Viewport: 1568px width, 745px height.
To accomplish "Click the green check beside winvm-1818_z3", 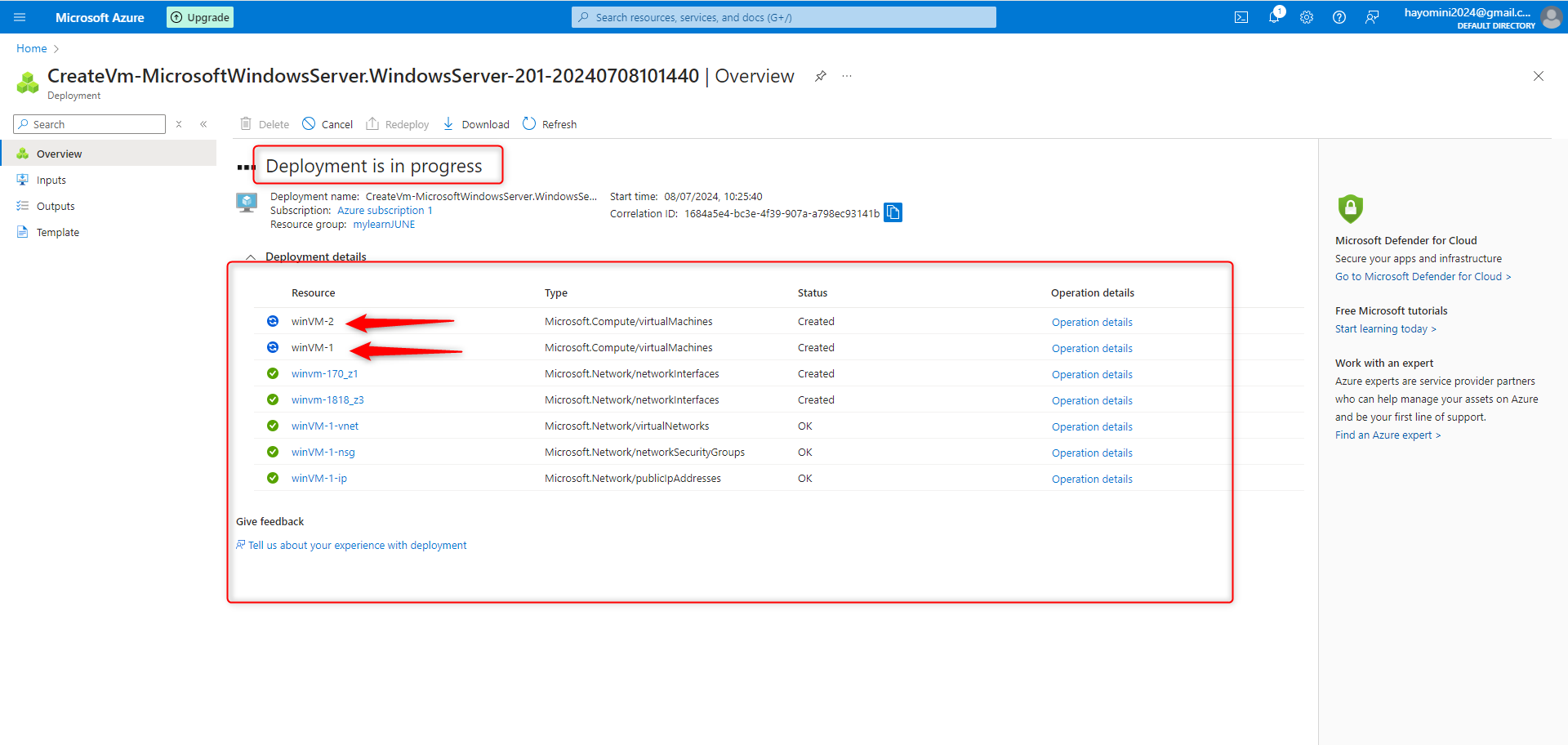I will point(273,399).
